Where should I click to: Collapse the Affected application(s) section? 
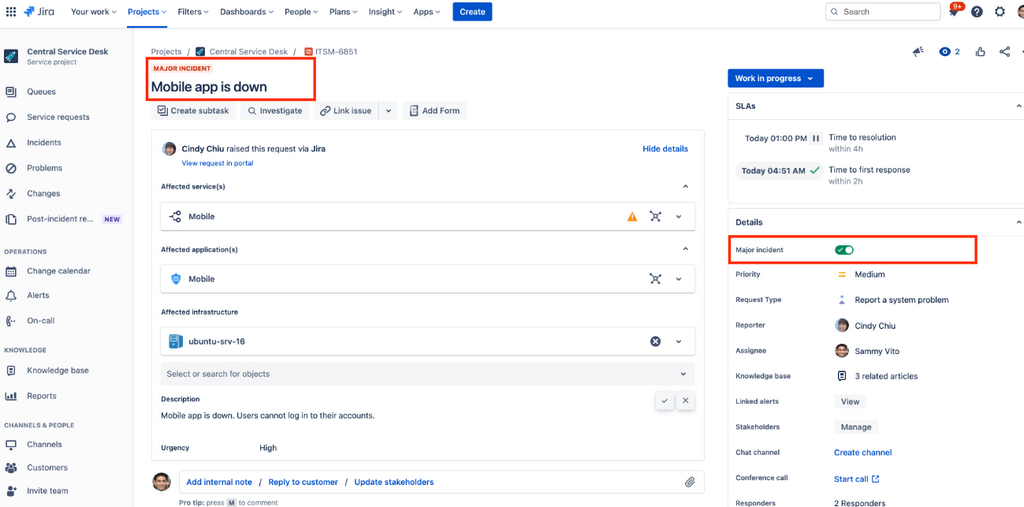click(685, 249)
